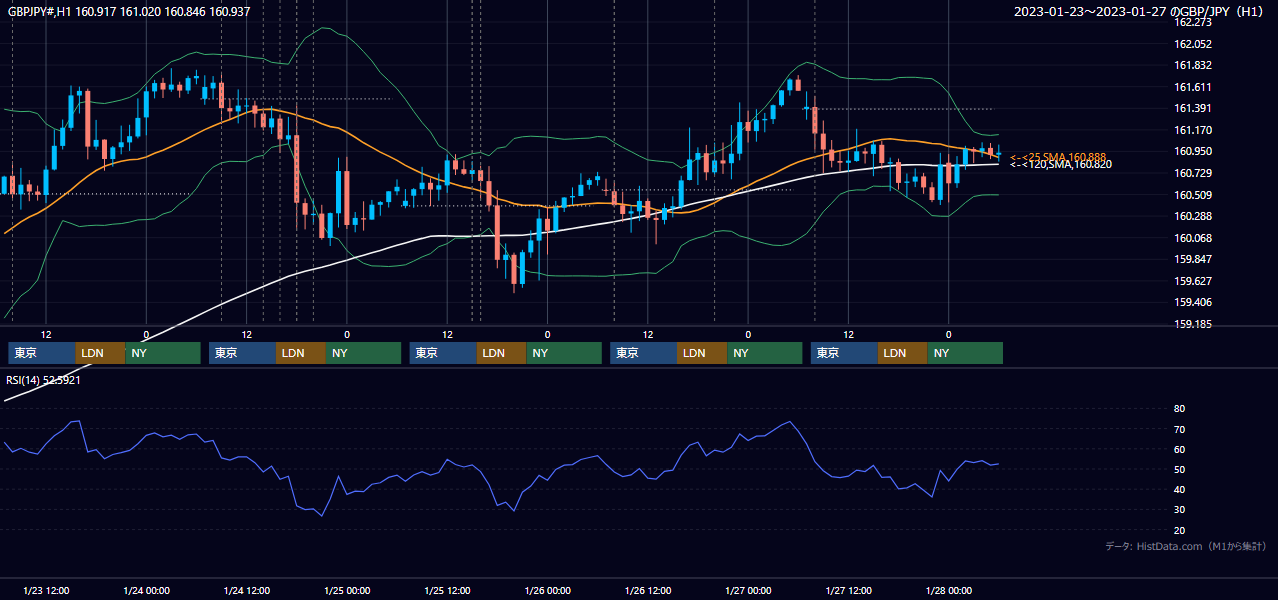1278x600 pixels.
Task: Click the 1/26 00:00 date label
Action: pyautogui.click(x=547, y=590)
